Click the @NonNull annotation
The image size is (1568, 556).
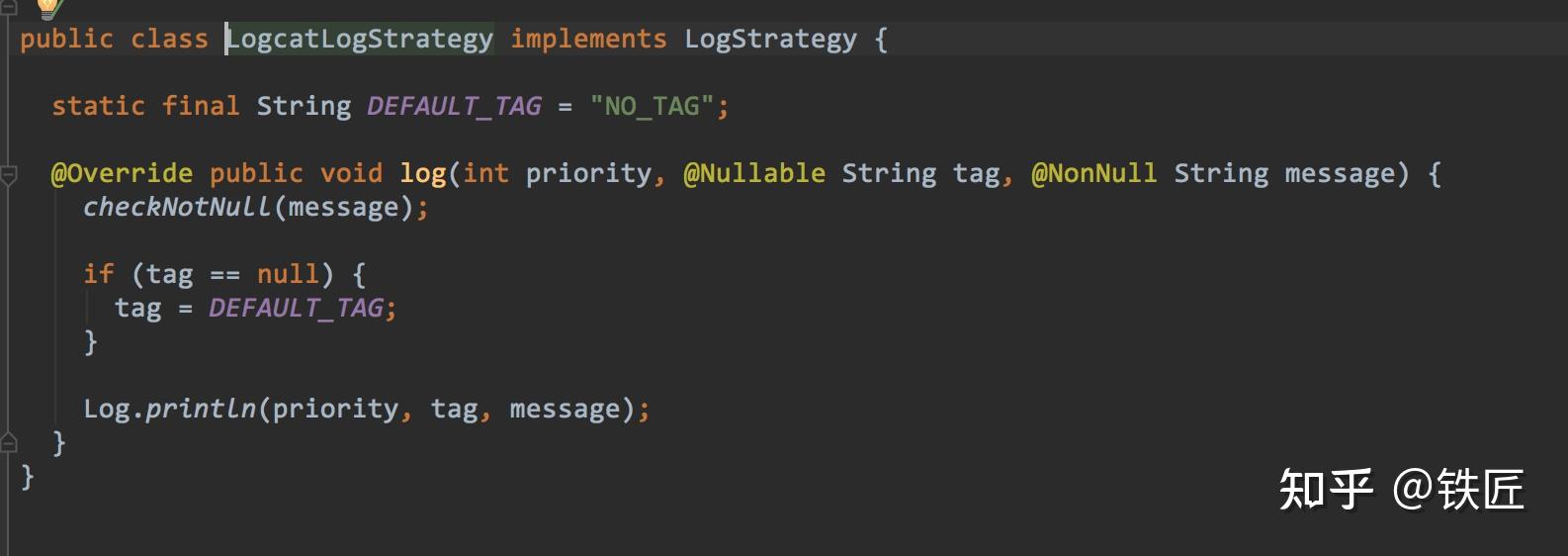point(1093,173)
